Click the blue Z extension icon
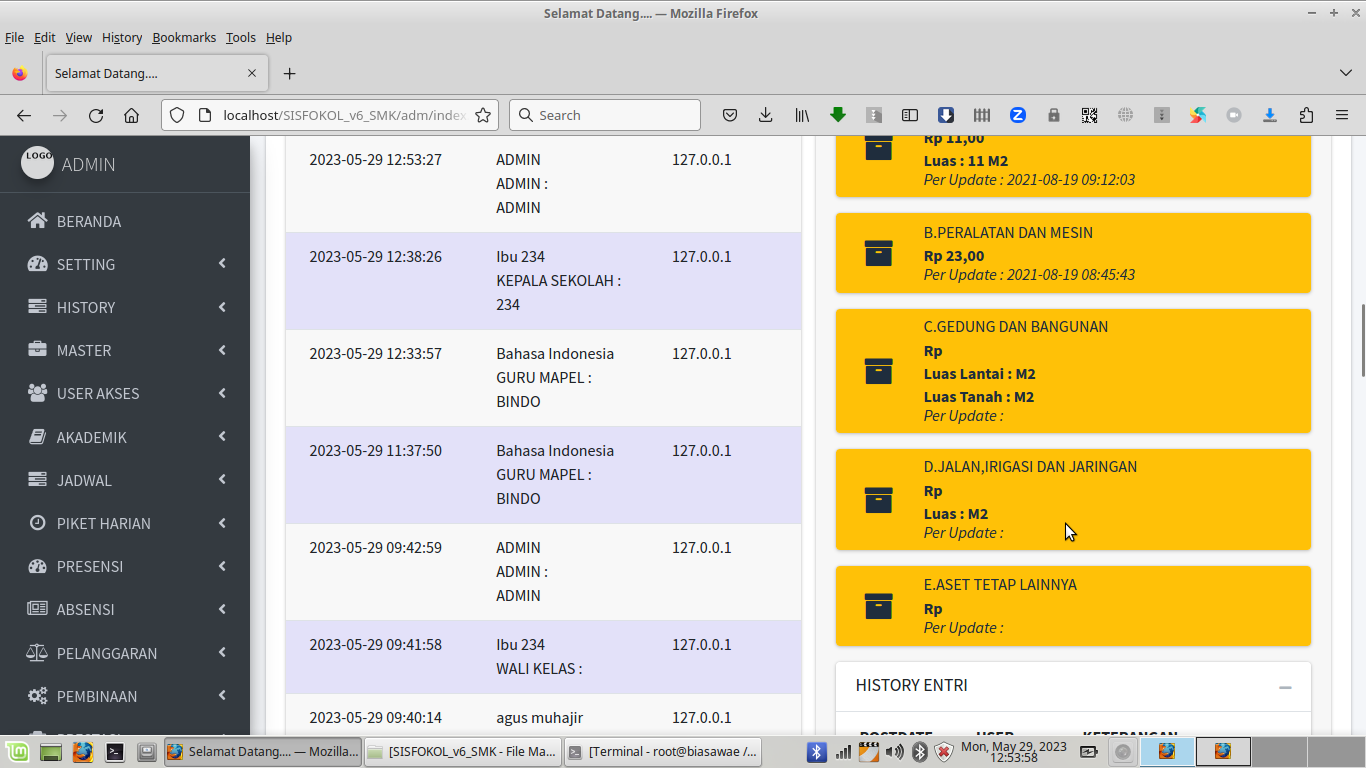Screen dimensions: 1366x768 point(1018,115)
